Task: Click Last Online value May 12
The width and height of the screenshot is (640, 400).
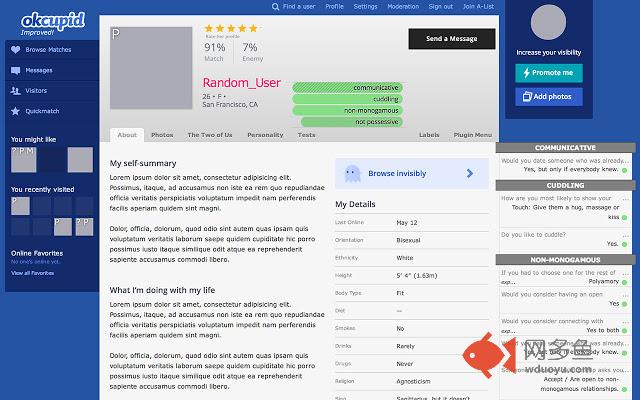Action: pos(407,223)
